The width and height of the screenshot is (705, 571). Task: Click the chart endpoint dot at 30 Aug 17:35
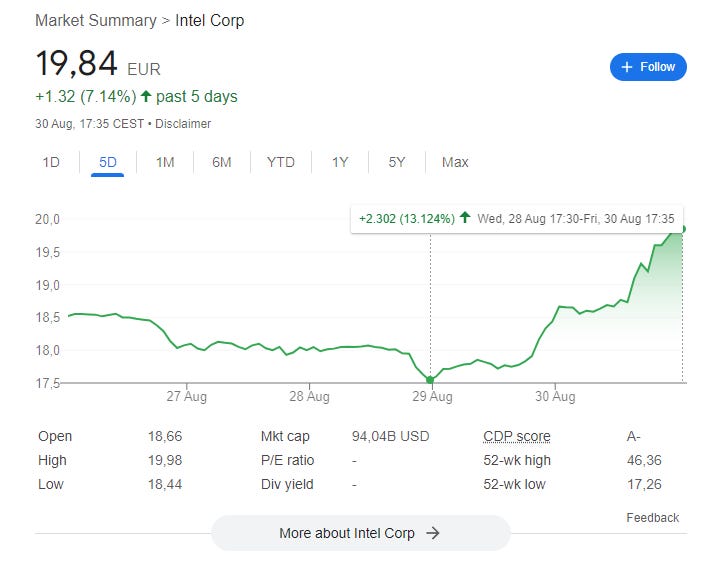click(683, 229)
